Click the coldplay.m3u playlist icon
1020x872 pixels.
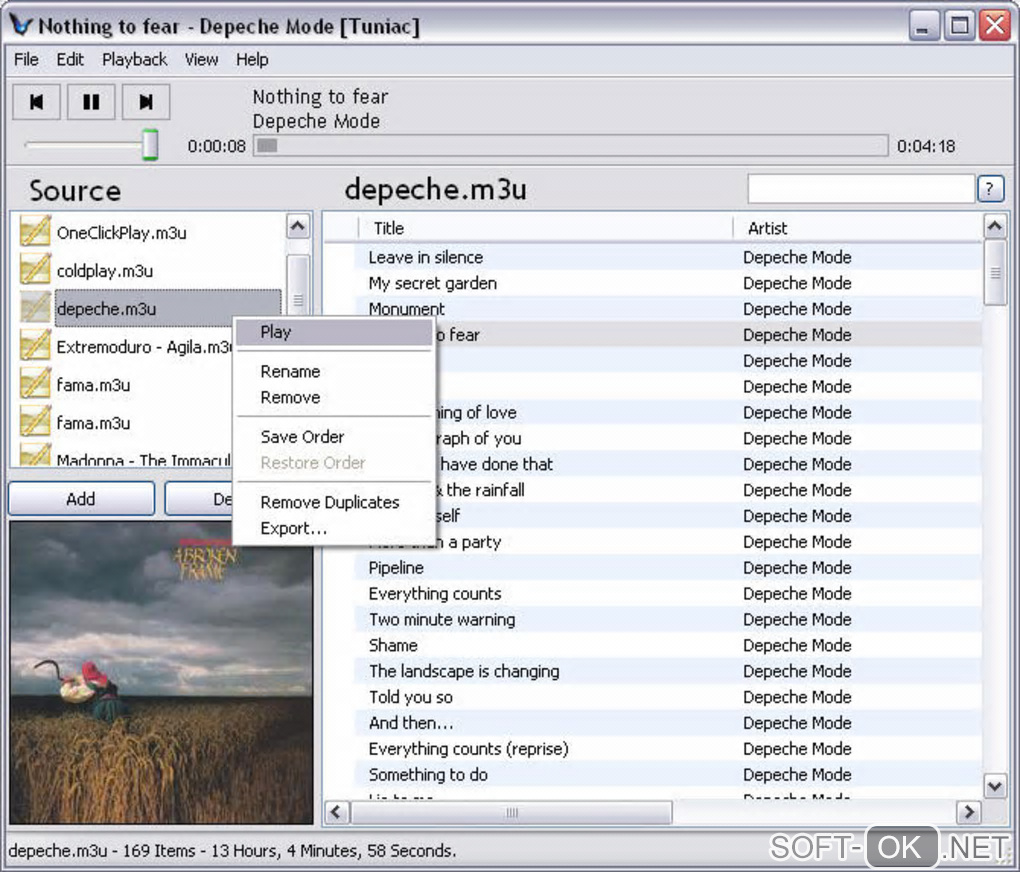coord(35,269)
